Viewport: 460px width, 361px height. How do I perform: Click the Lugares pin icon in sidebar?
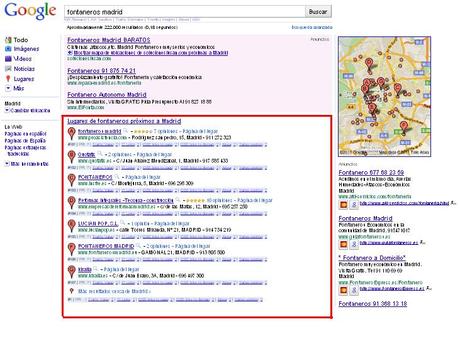coord(8,79)
